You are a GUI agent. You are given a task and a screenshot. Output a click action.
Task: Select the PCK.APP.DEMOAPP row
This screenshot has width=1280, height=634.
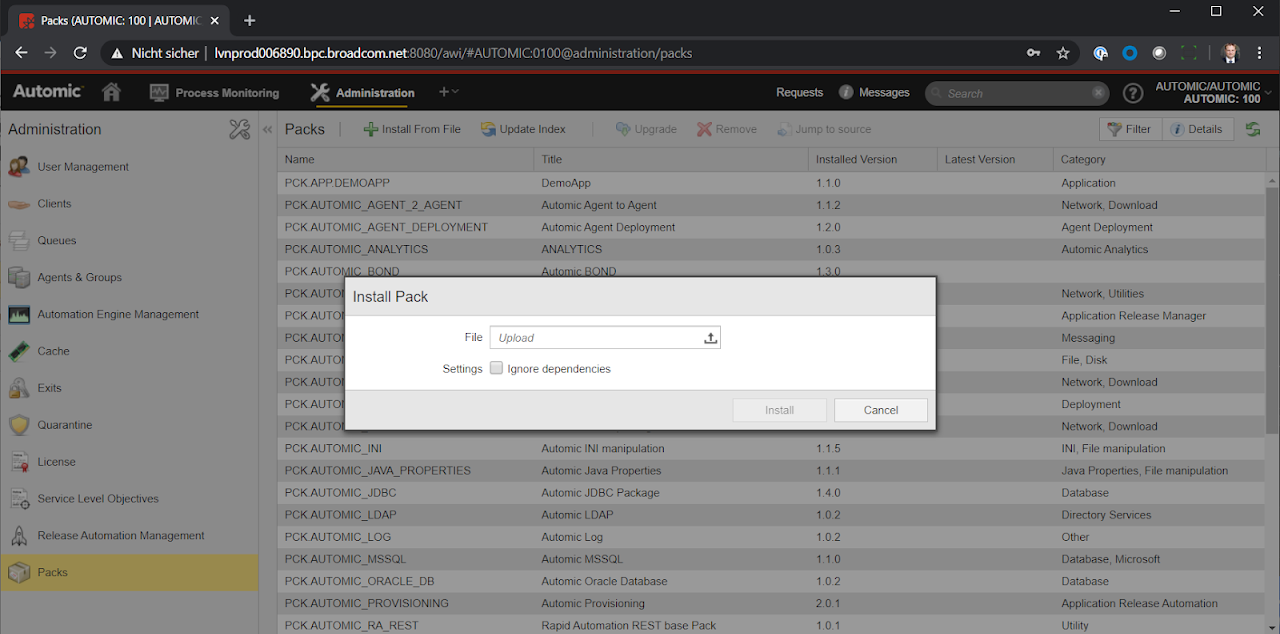tap(772, 183)
